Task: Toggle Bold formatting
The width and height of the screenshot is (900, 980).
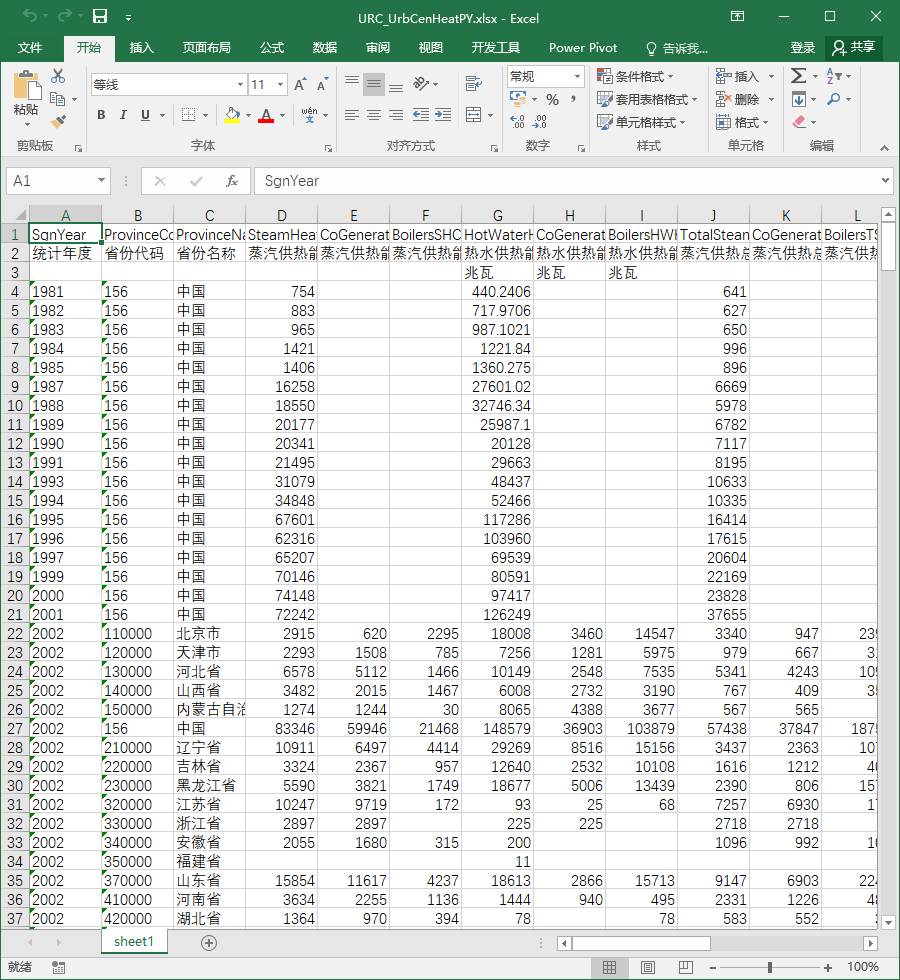Action: 101,115
